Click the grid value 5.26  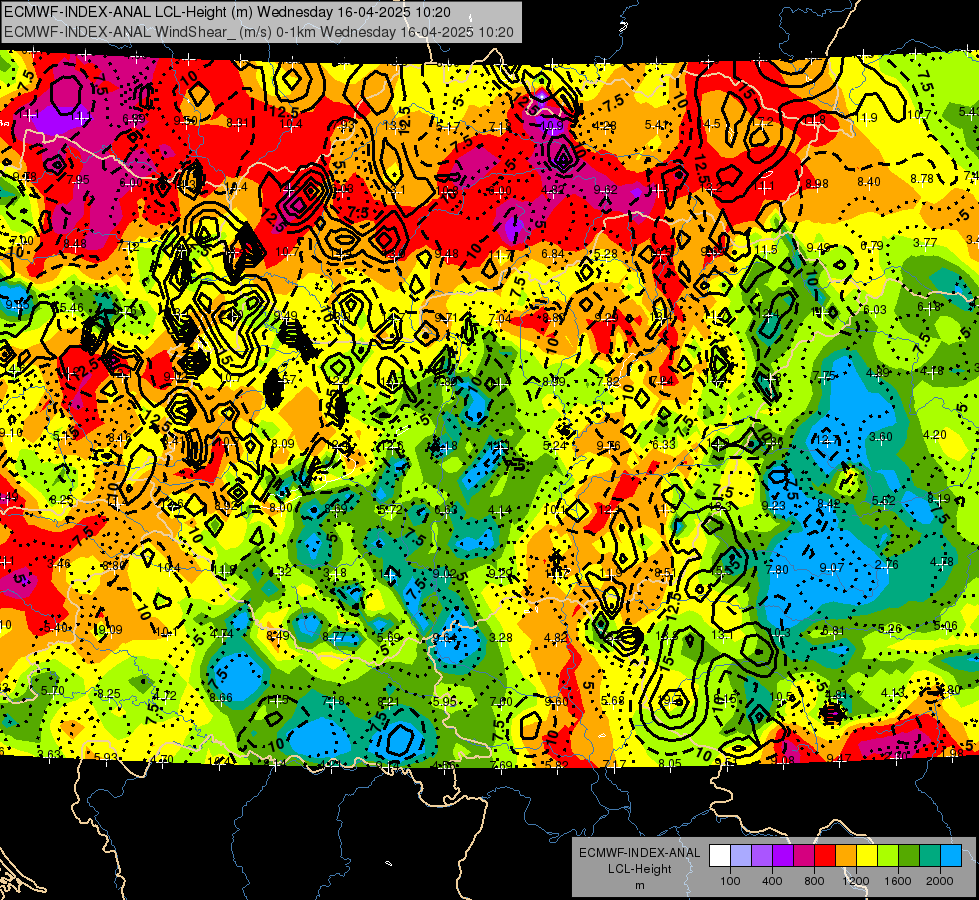point(890,628)
